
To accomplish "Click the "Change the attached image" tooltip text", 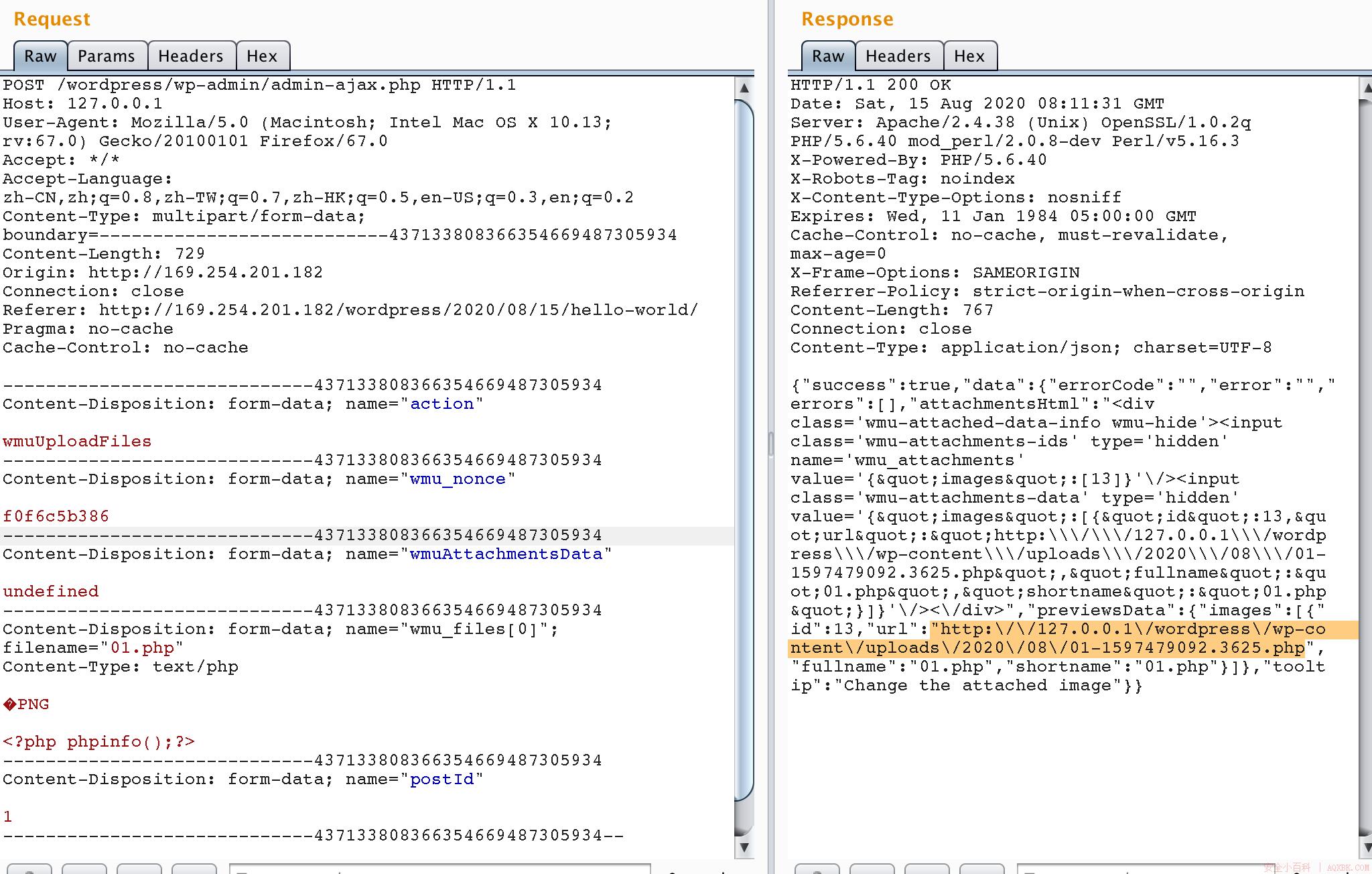I will coord(978,686).
